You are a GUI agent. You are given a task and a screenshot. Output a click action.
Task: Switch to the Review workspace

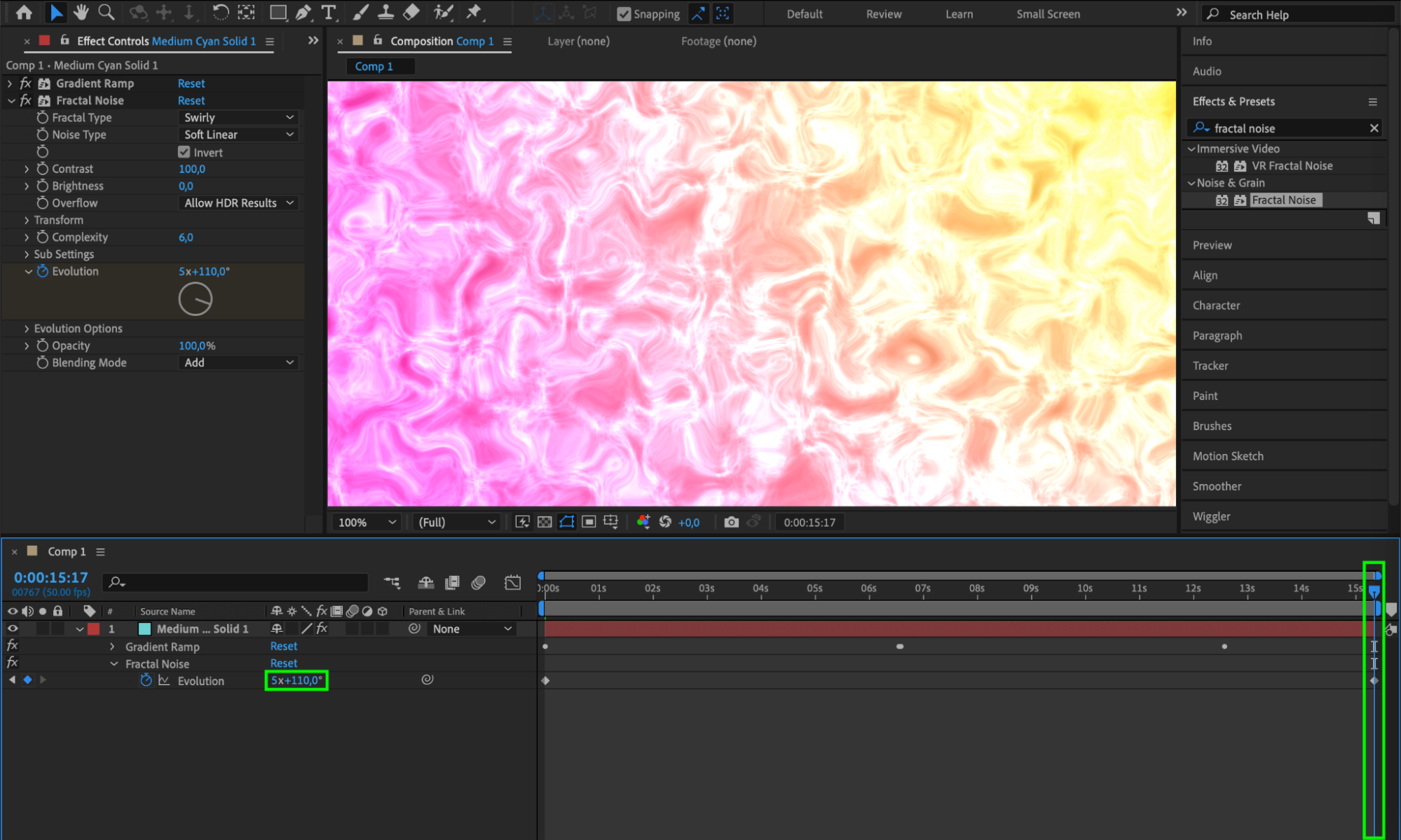tap(883, 14)
